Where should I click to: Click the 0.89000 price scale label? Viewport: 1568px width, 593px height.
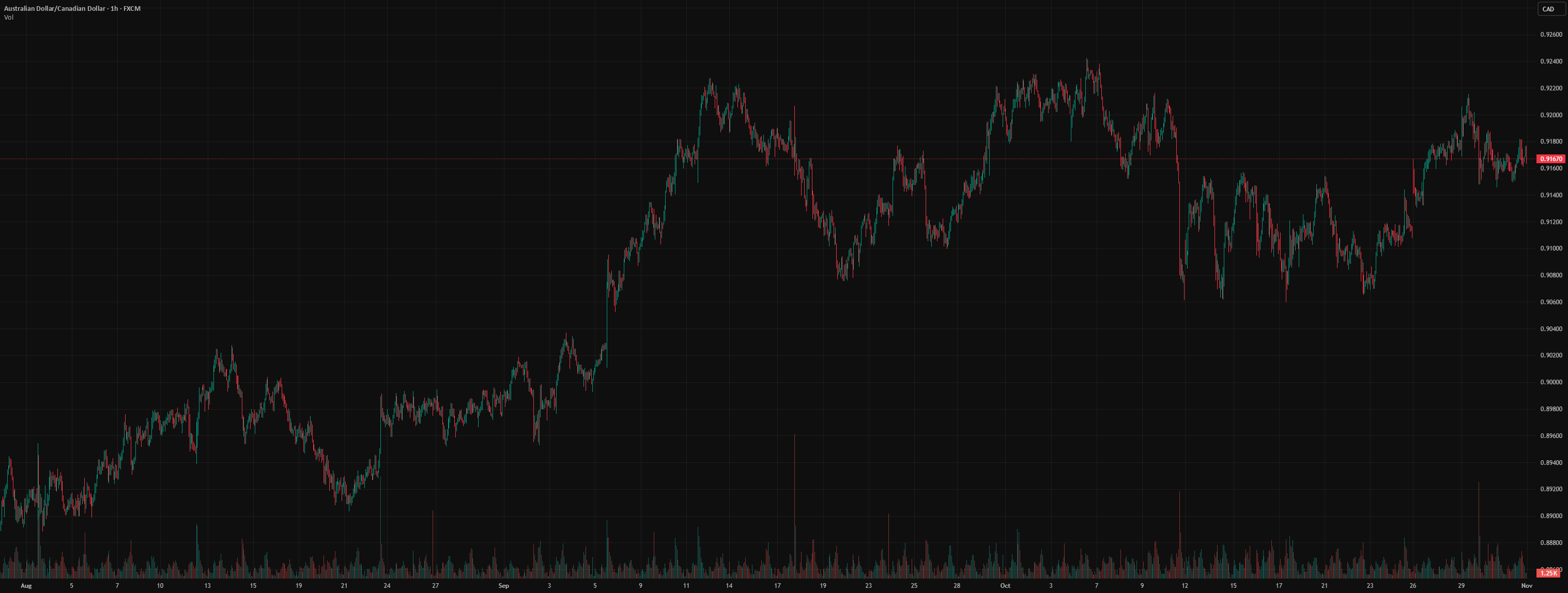click(x=1551, y=516)
